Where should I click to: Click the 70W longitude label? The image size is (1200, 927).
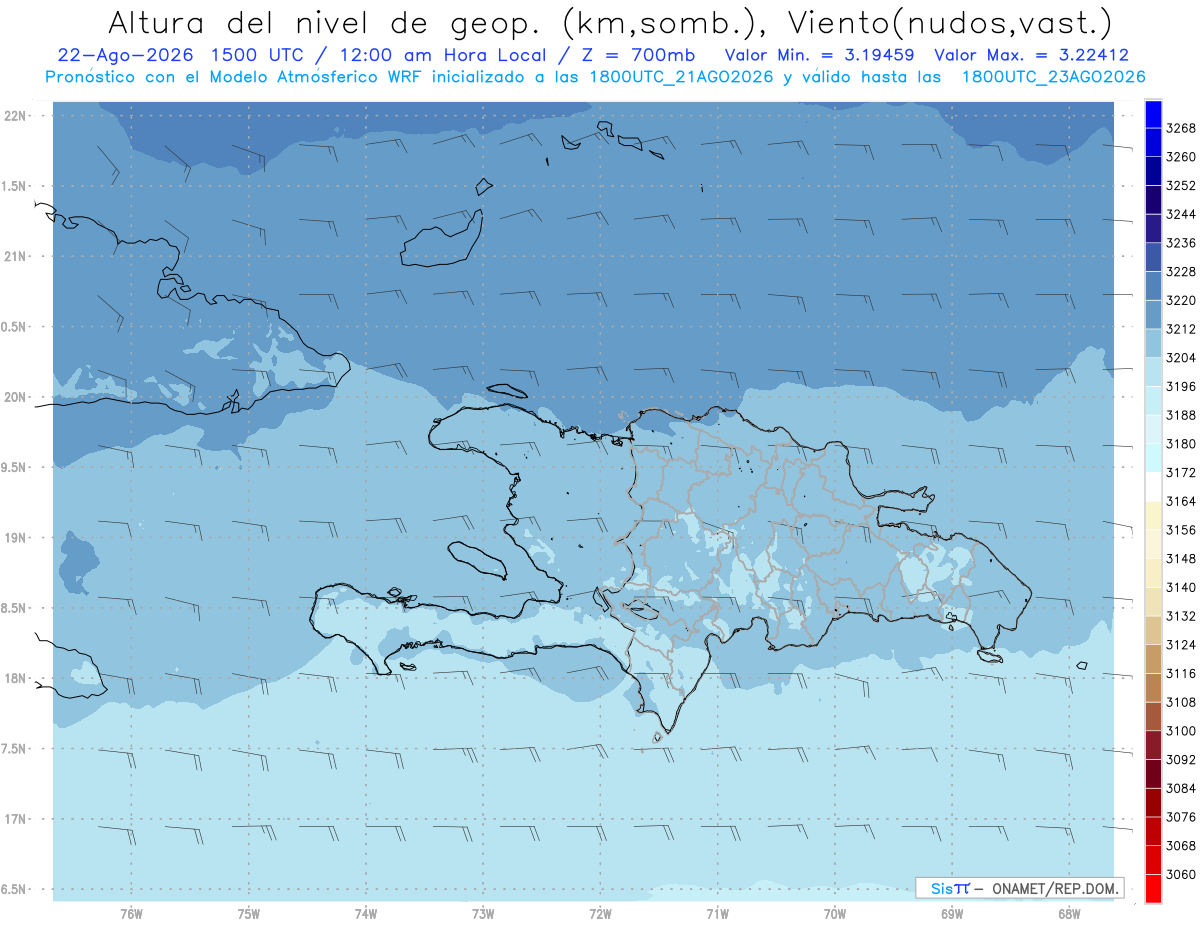click(x=835, y=914)
